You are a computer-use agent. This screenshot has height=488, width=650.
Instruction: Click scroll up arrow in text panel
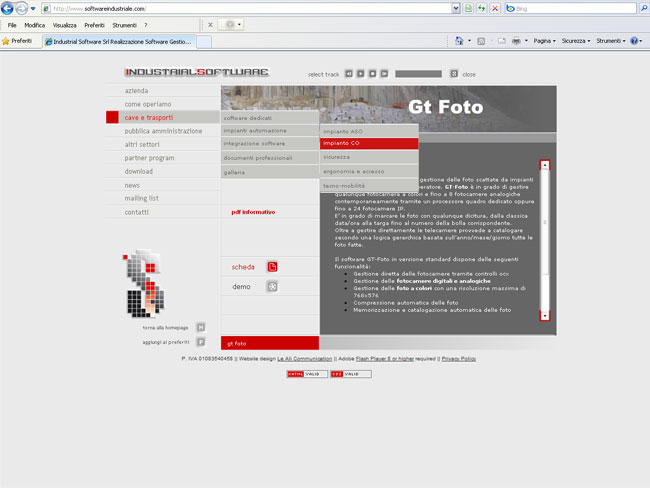[545, 165]
